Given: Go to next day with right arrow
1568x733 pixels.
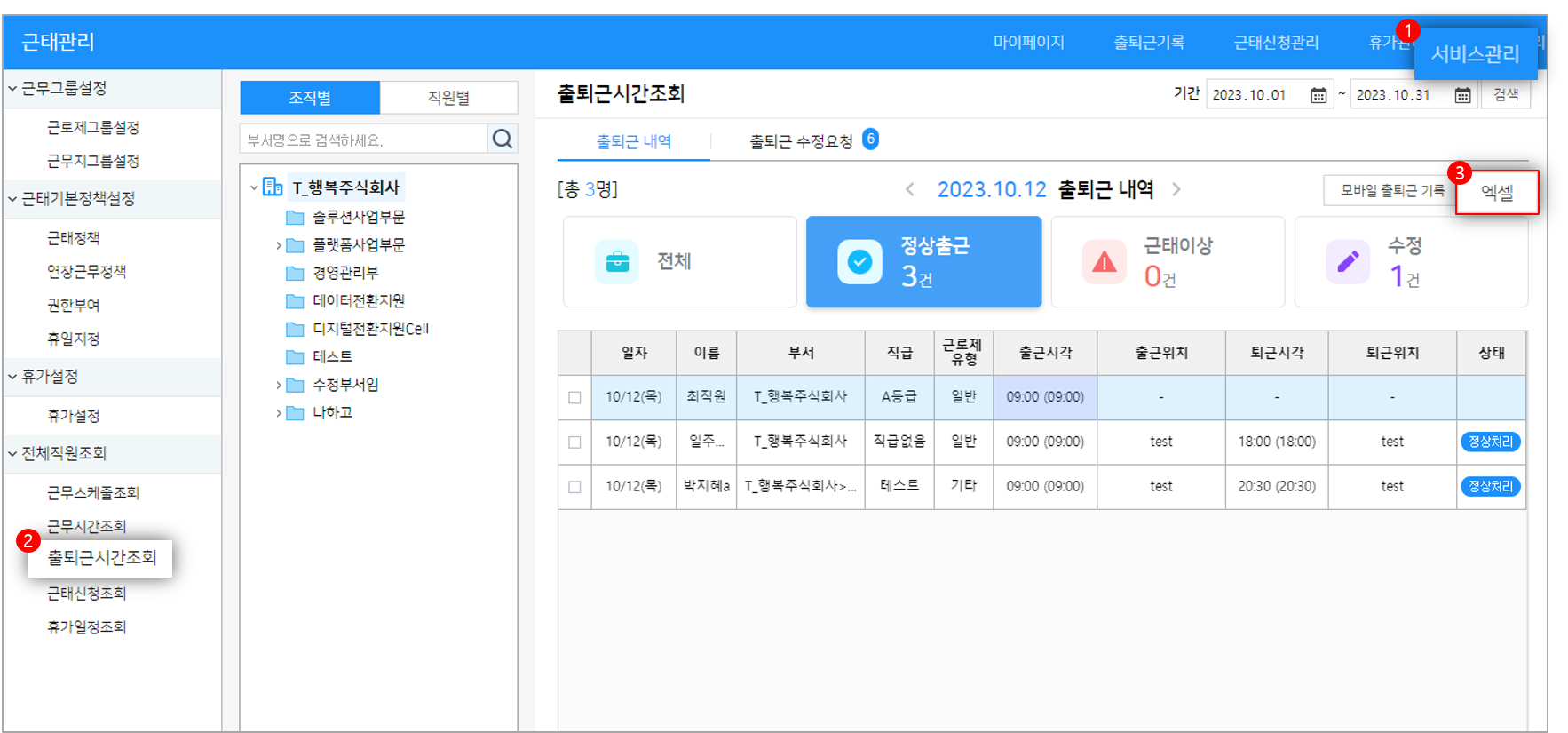Looking at the screenshot, I should pyautogui.click(x=1176, y=189).
